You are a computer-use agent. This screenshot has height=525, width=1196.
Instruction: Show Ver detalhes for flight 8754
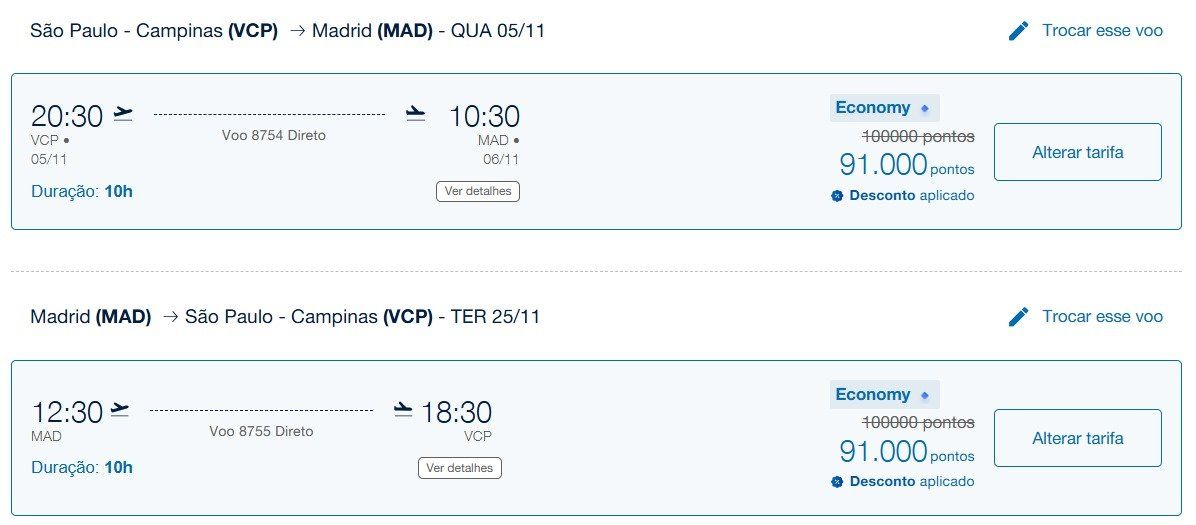point(478,191)
